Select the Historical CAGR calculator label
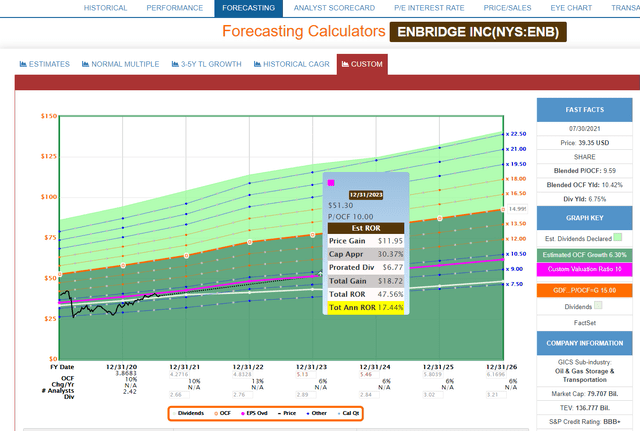The height and width of the screenshot is (431, 640). [x=296, y=64]
